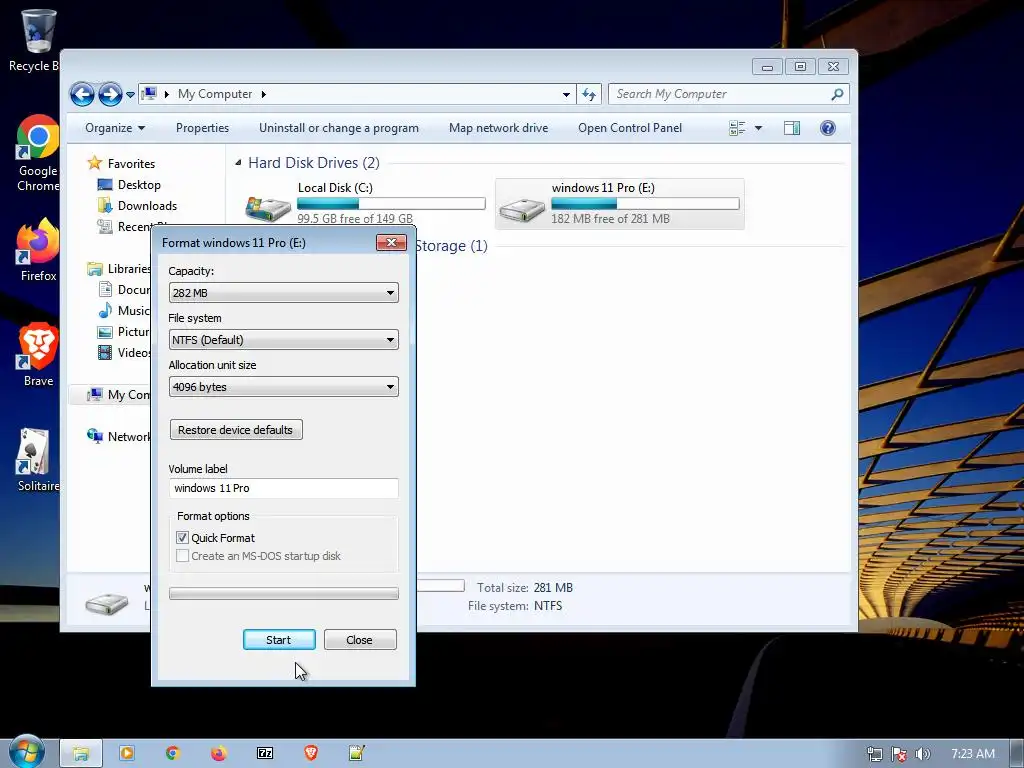The height and width of the screenshot is (768, 1024).
Task: Close Format dialog with red X
Action: (x=391, y=242)
